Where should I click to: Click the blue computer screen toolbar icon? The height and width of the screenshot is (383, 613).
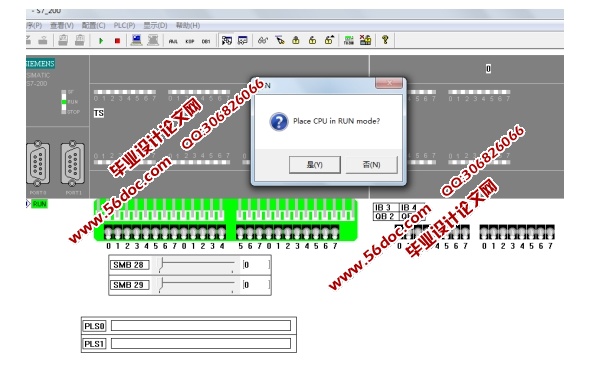136,40
